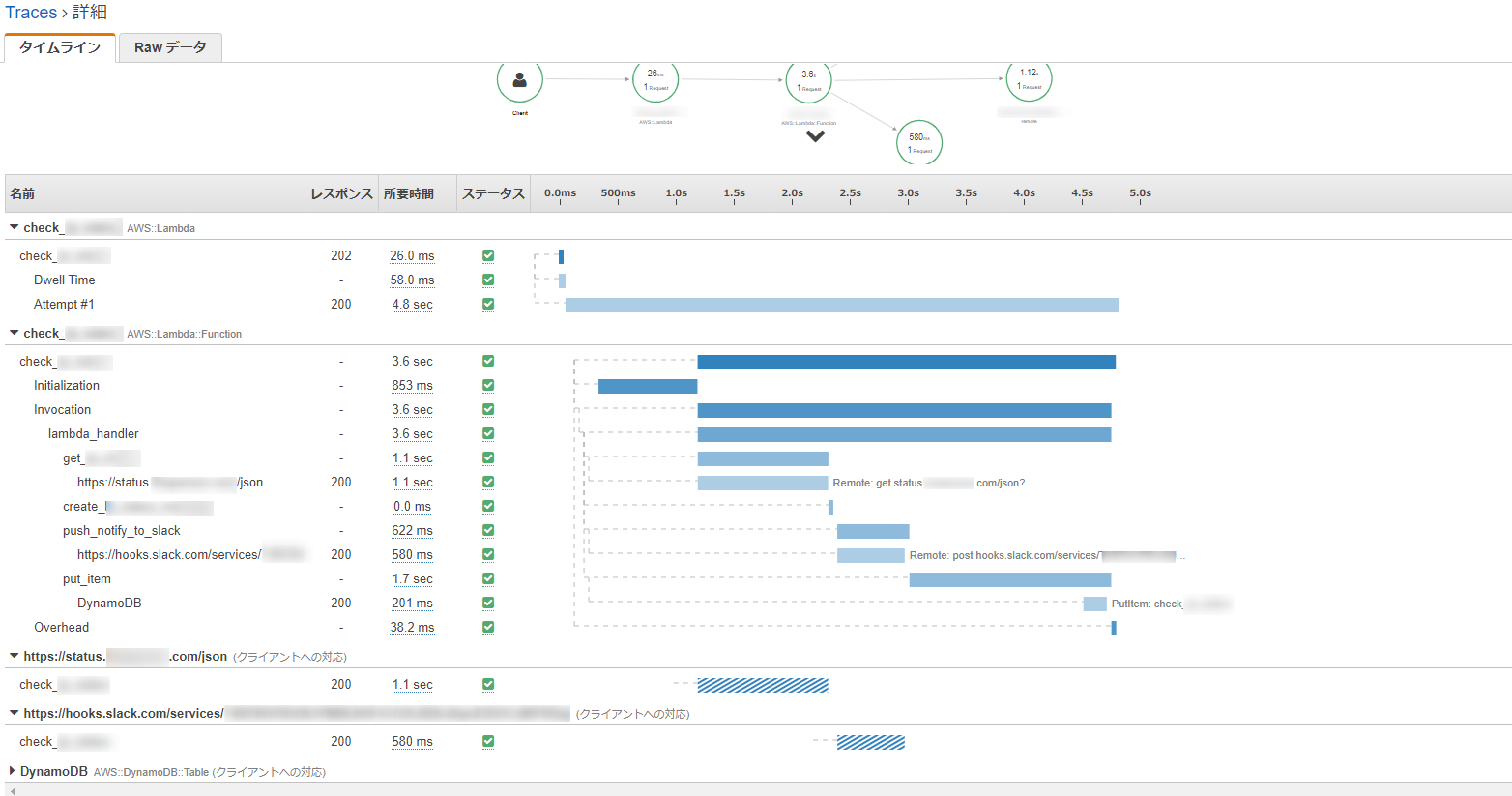Click status check icon in Initialization row
Screen dimensions: 1512x796
pyautogui.click(x=488, y=386)
